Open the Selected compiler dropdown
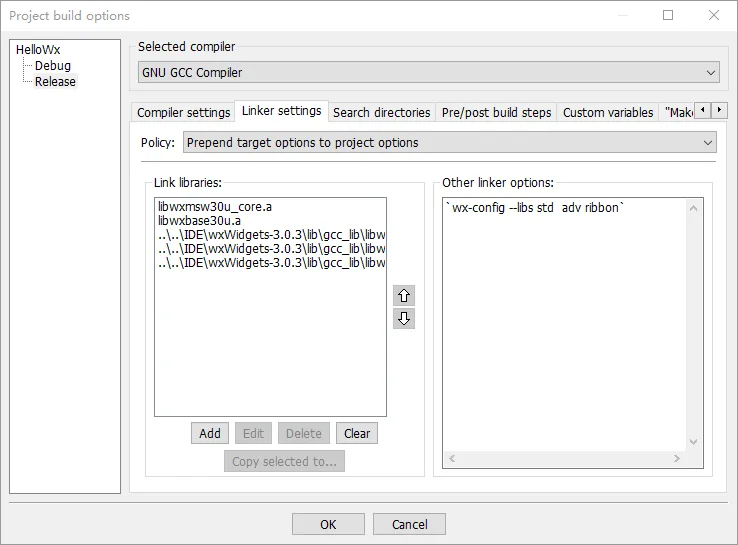Image resolution: width=738 pixels, height=545 pixels. 429,72
